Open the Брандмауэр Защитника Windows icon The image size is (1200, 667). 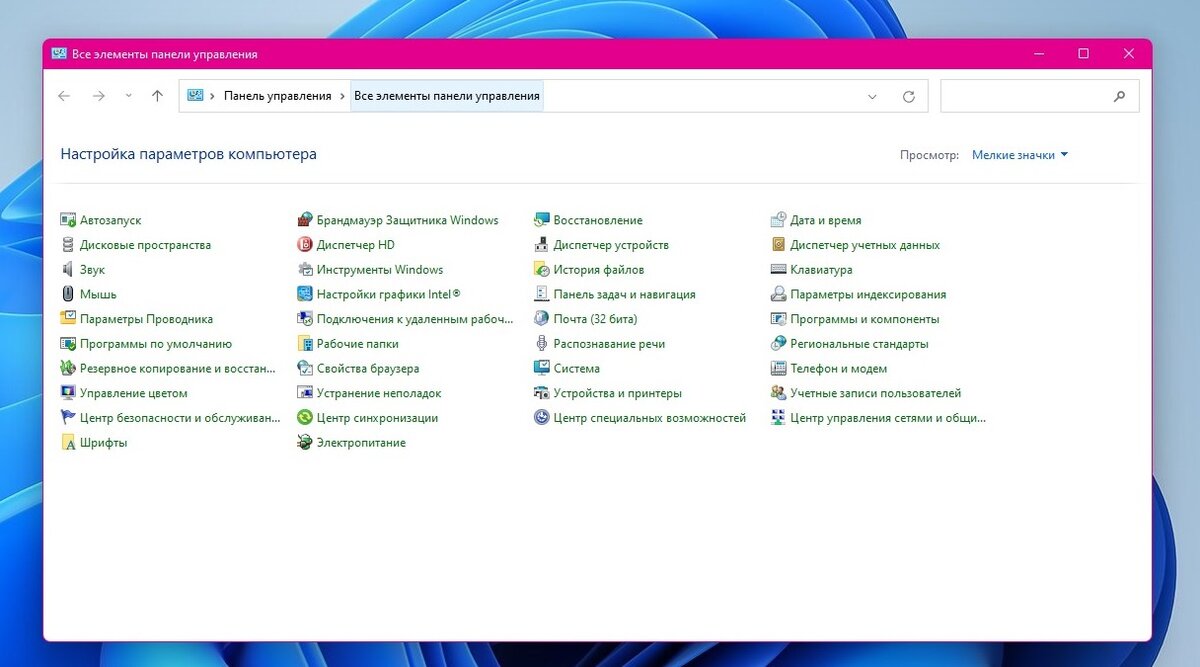(305, 220)
